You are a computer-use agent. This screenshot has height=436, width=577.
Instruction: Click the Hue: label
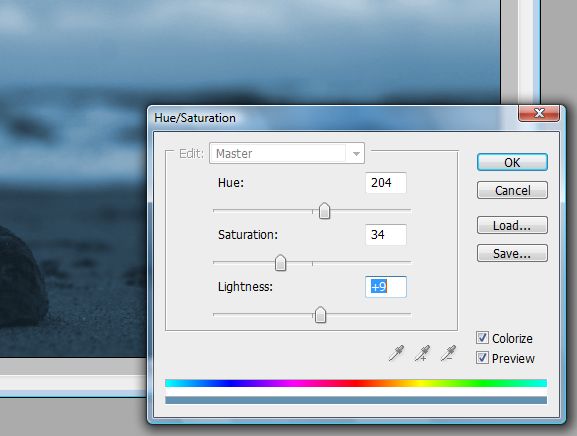coord(231,182)
